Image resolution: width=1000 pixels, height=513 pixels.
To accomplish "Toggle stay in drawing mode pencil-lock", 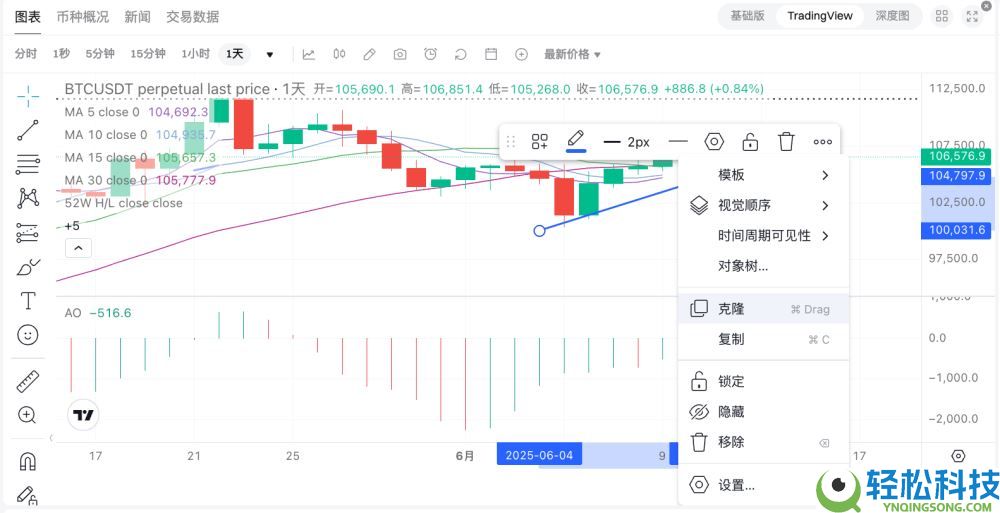I will [x=27, y=495].
